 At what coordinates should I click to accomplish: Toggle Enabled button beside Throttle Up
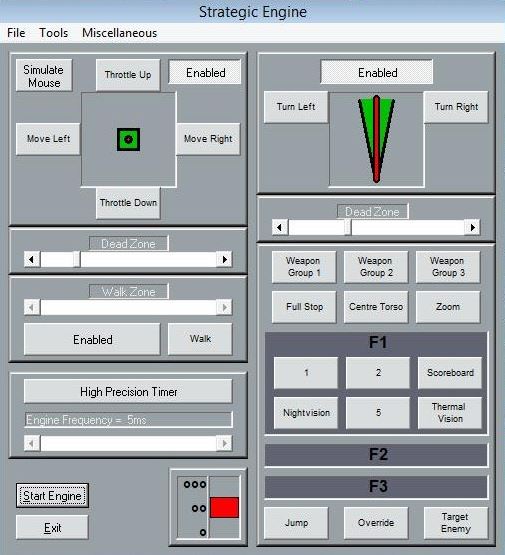tap(206, 73)
